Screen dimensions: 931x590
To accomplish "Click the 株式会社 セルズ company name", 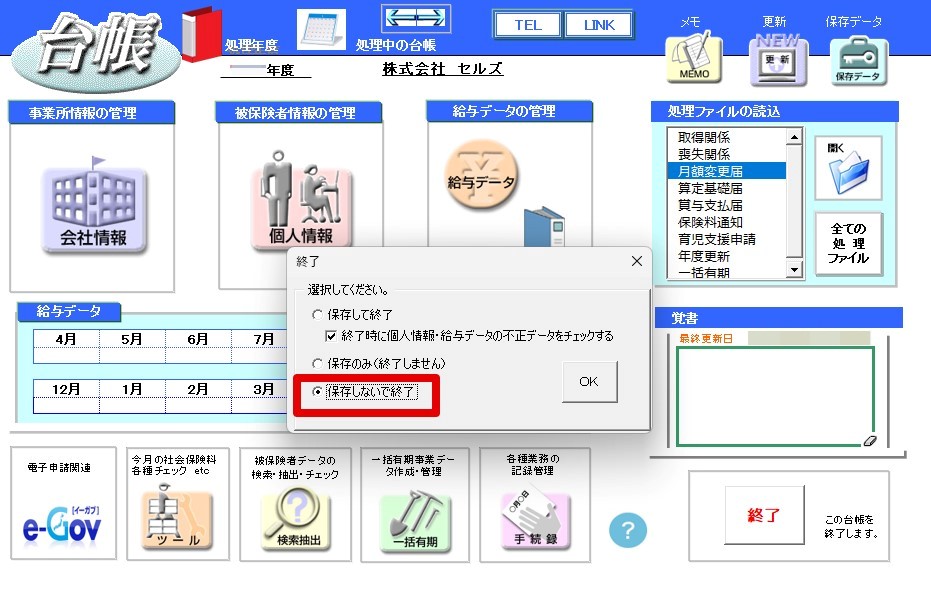I will (442, 69).
